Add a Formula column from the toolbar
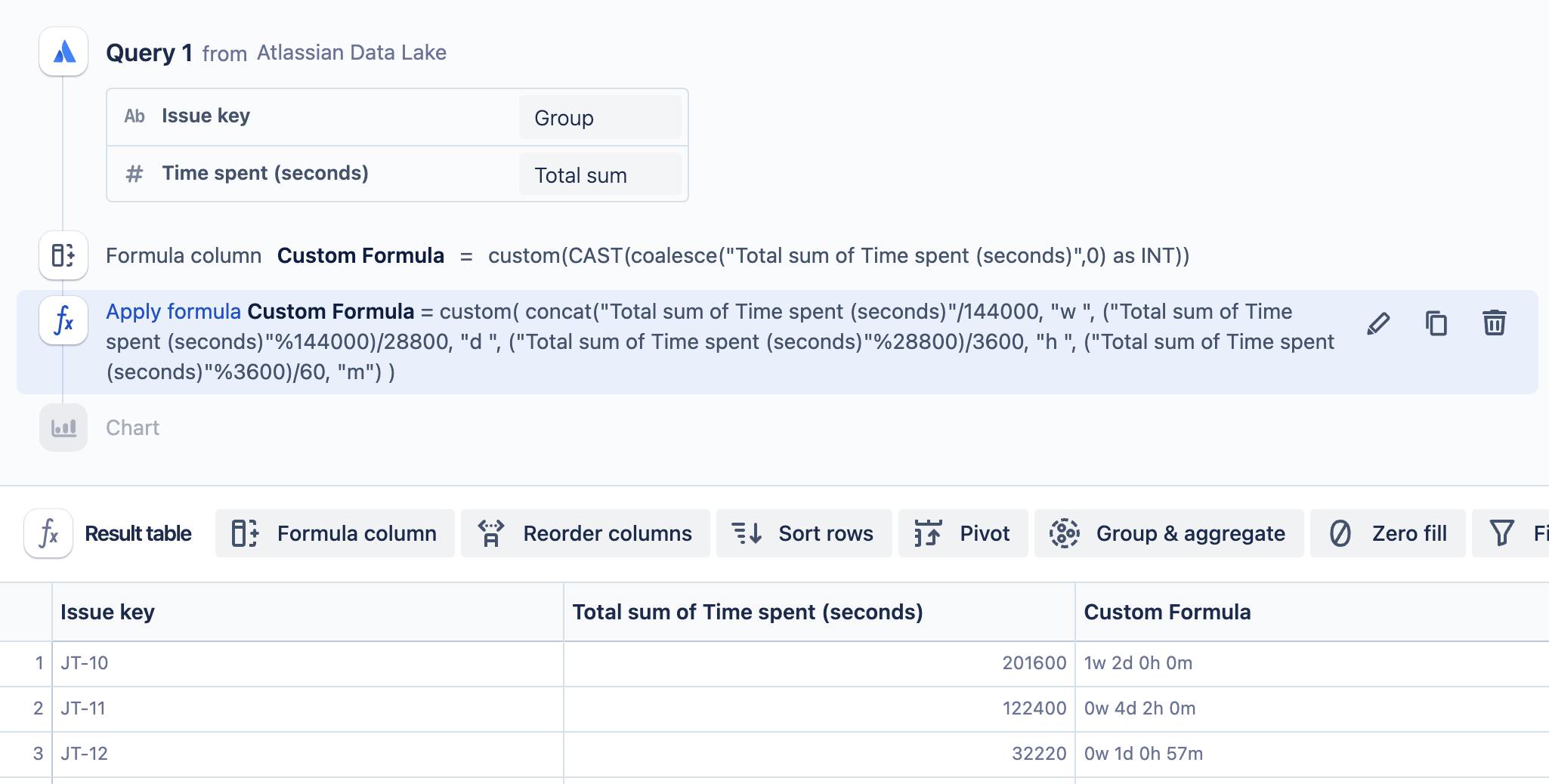This screenshot has height=784, width=1549. tap(335, 533)
